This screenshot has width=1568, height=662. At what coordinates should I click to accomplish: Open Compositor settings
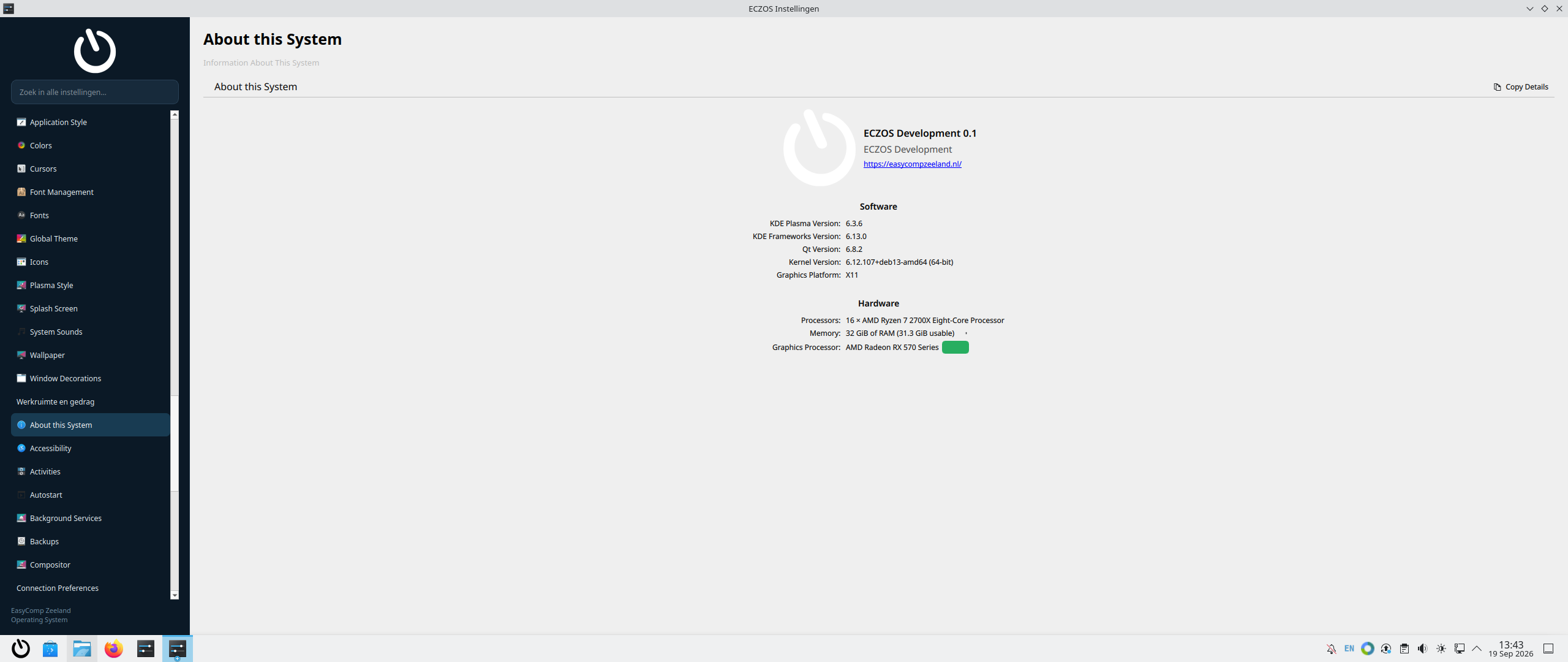pos(90,565)
